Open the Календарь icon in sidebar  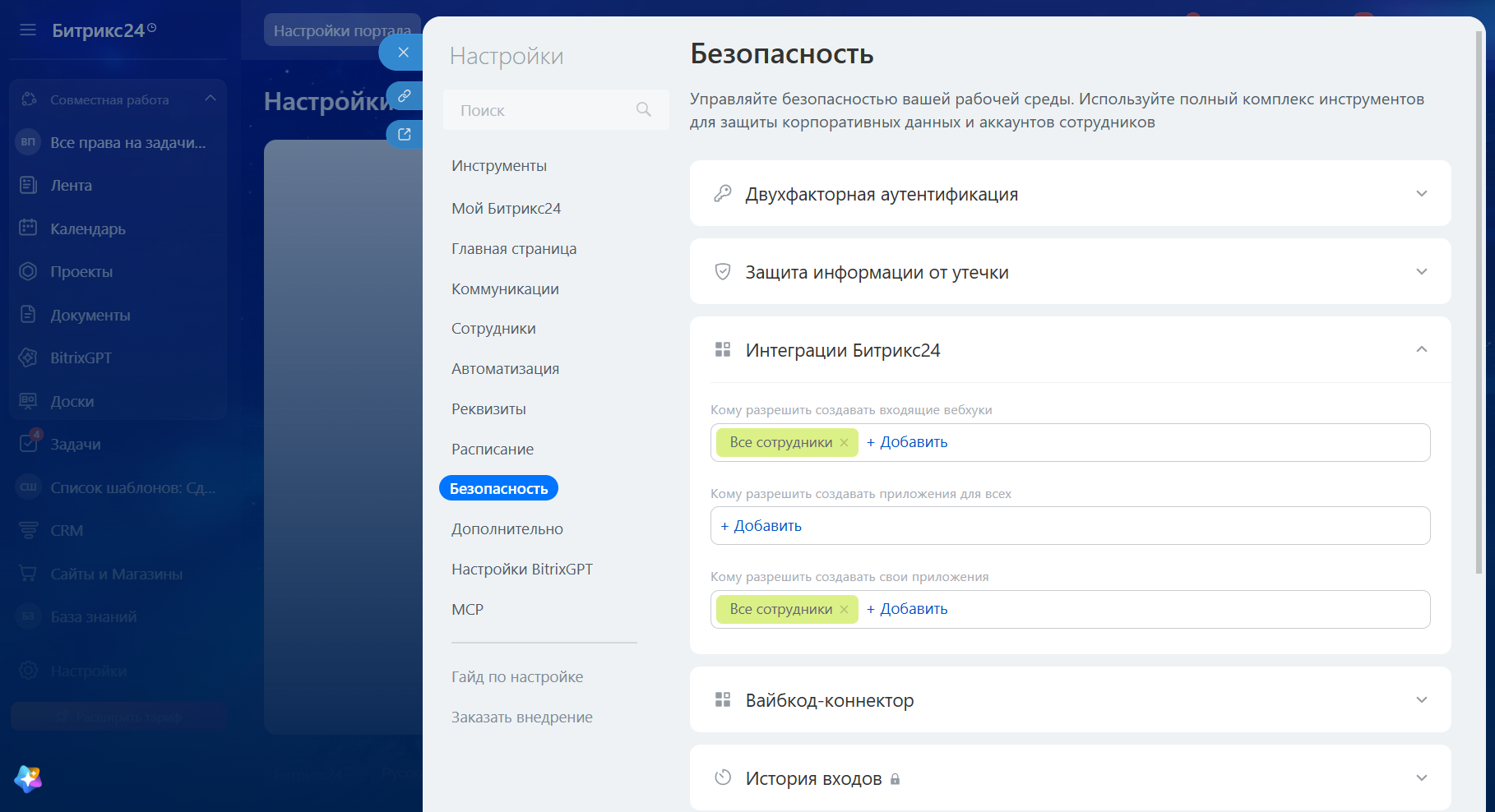click(28, 228)
